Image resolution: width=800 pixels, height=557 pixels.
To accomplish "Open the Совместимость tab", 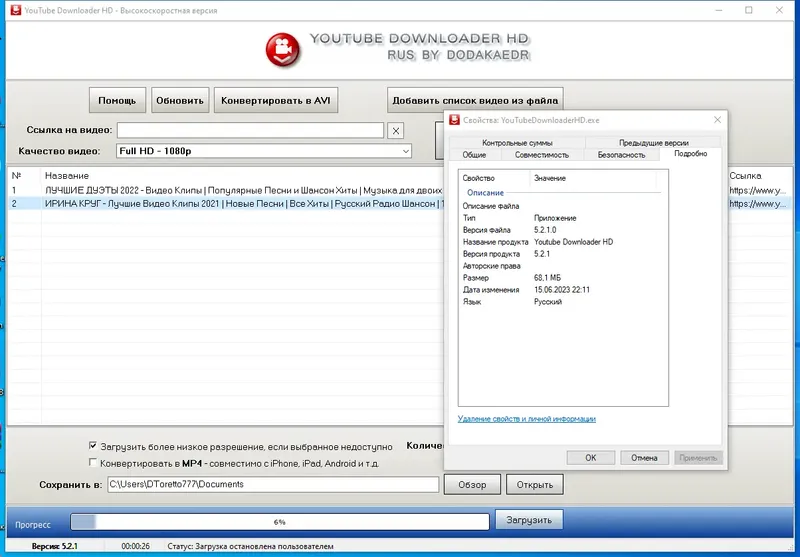I will (541, 155).
